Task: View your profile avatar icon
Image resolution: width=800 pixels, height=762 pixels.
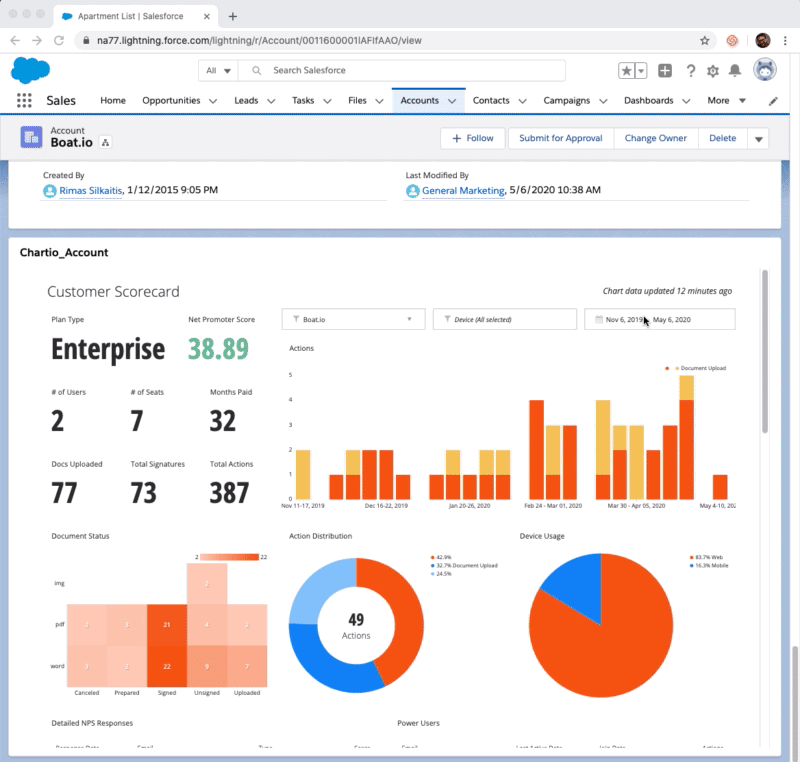Action: (763, 70)
